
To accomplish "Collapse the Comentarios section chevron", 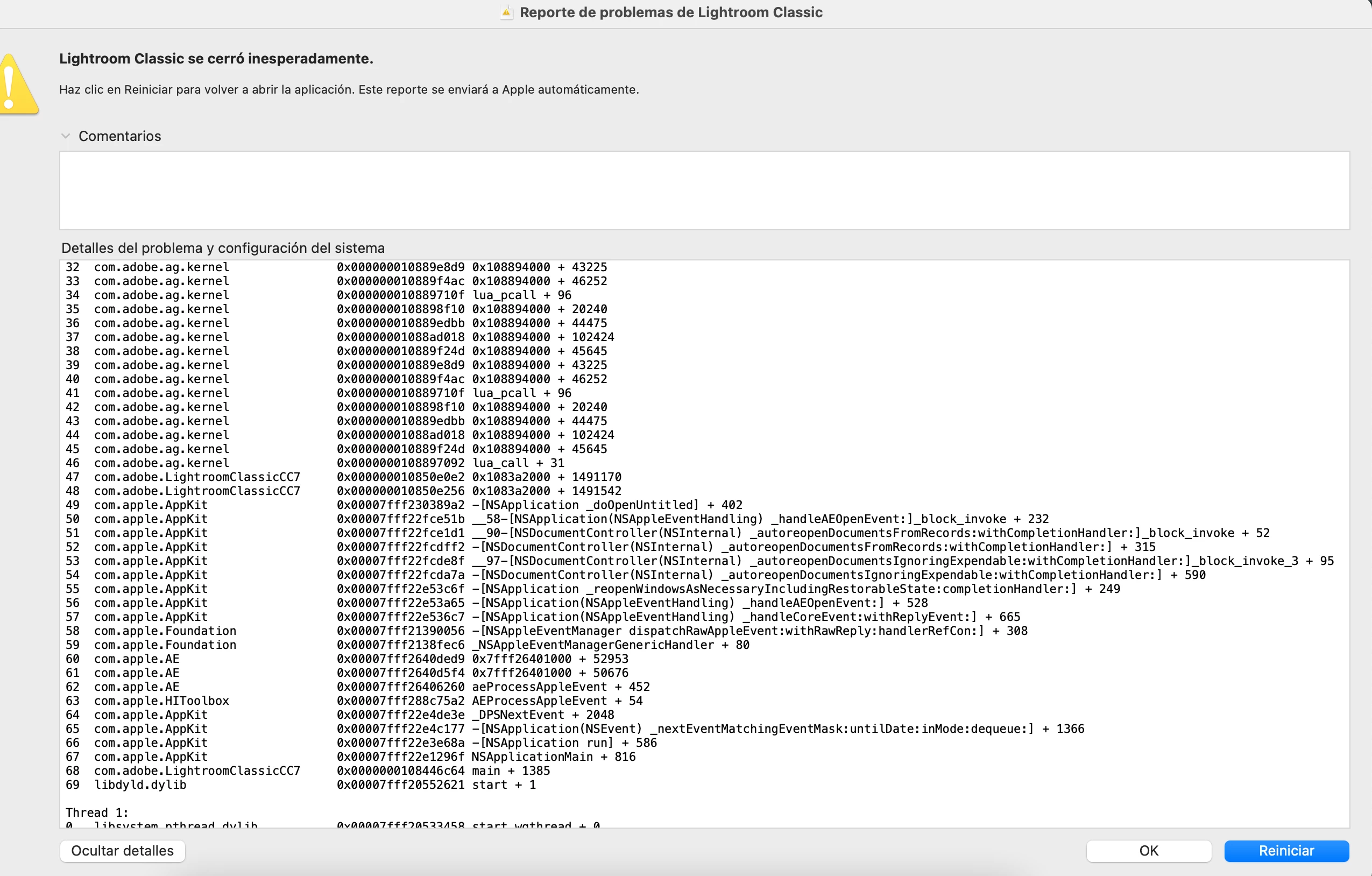I will [x=66, y=136].
